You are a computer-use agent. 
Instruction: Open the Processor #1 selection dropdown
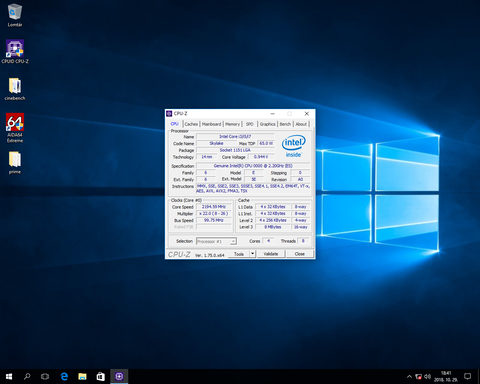[x=216, y=241]
